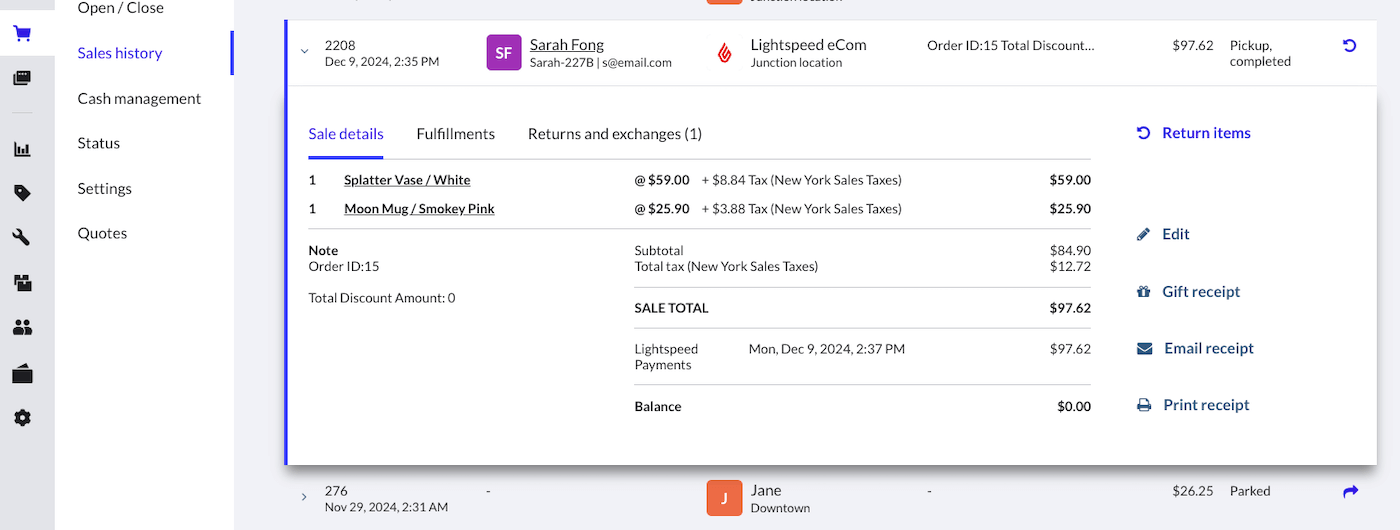Click the Subtotal label
This screenshot has width=1400, height=530.
(x=659, y=251)
